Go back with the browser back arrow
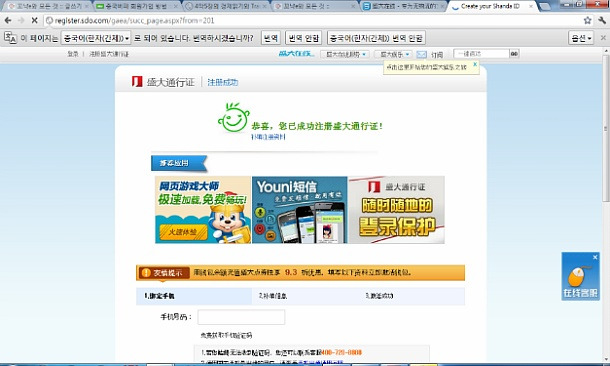 click(8, 20)
